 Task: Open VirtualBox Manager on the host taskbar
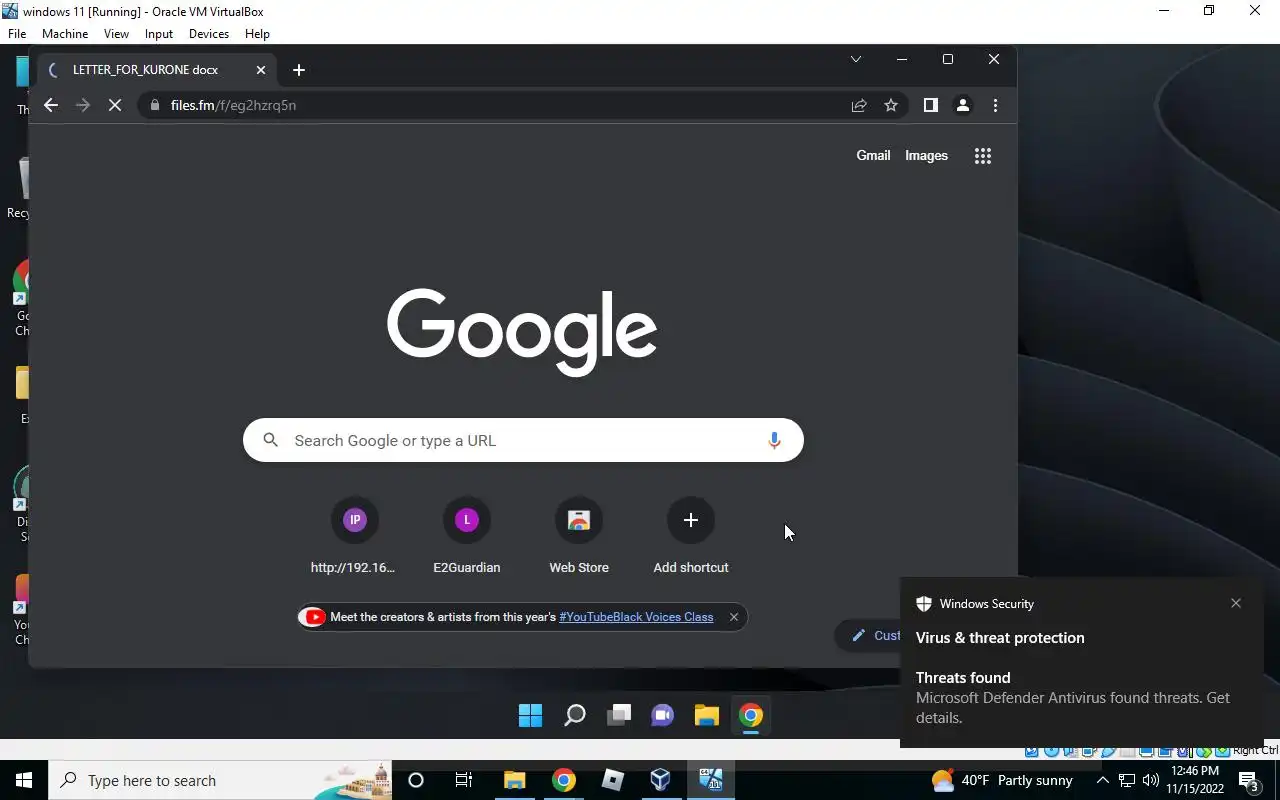[661, 780]
